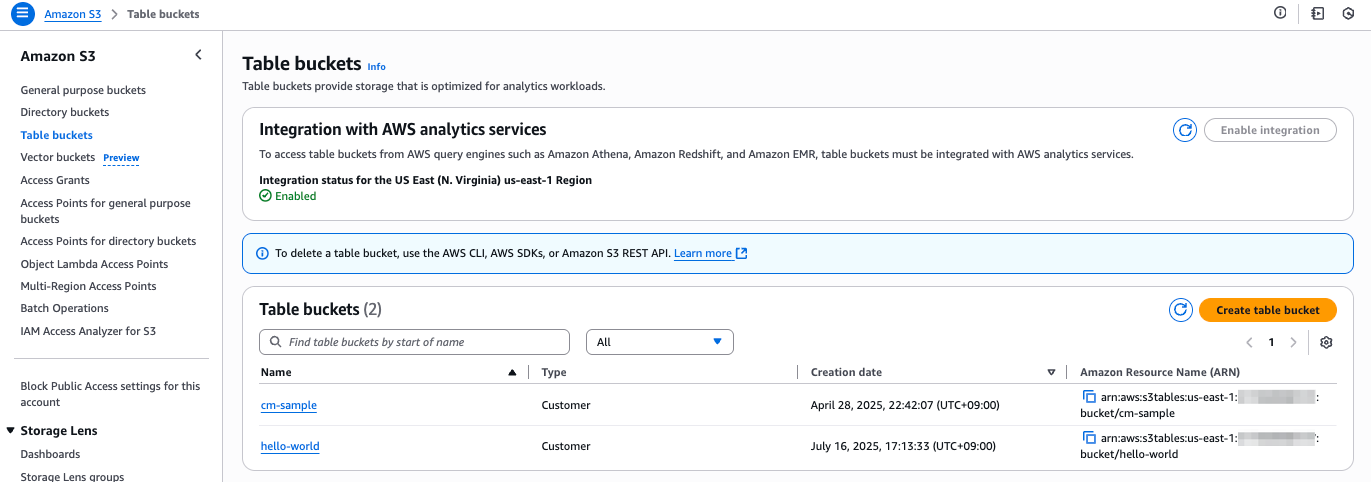Click the bucket/cm-sample ARN text
The width and height of the screenshot is (1371, 482).
1128,413
